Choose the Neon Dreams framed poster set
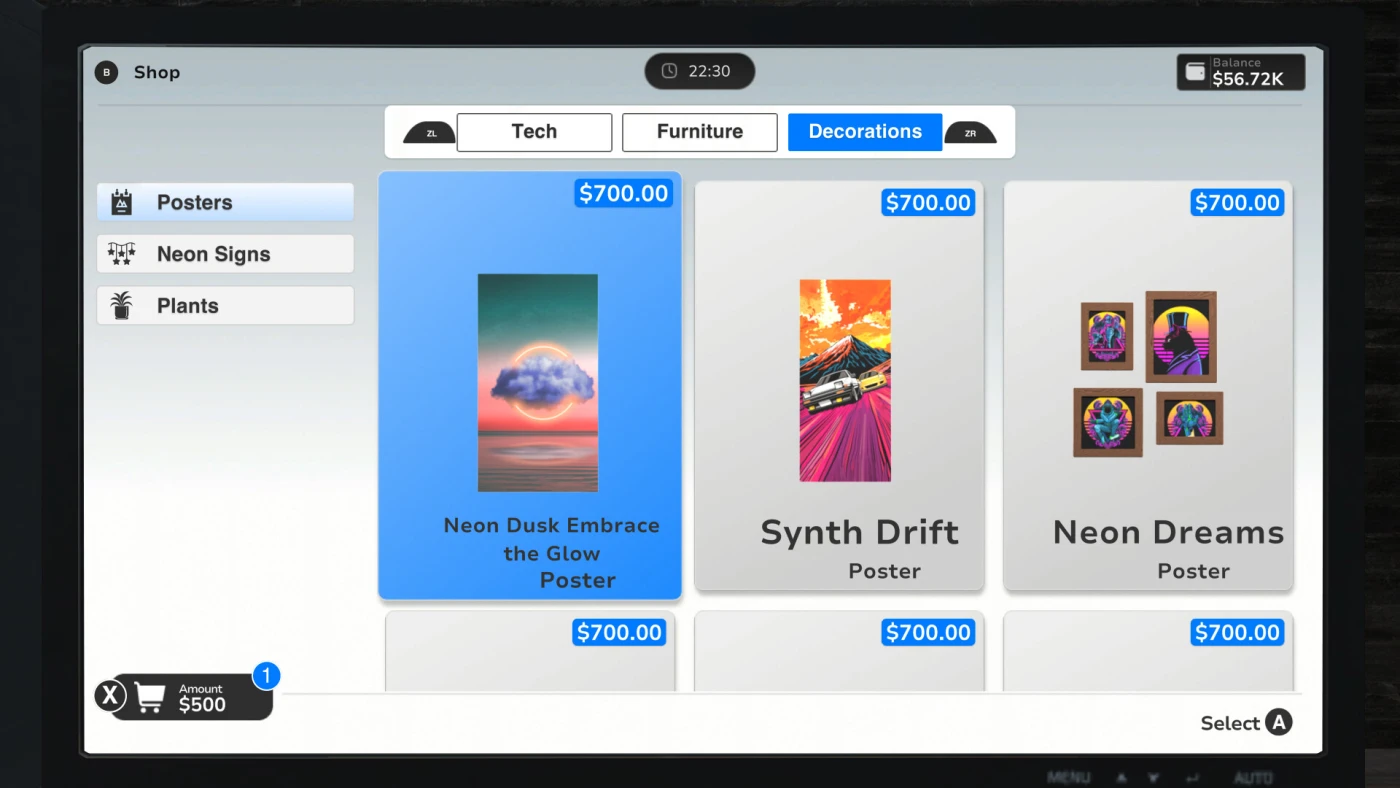The height and width of the screenshot is (788, 1400). coord(1148,385)
